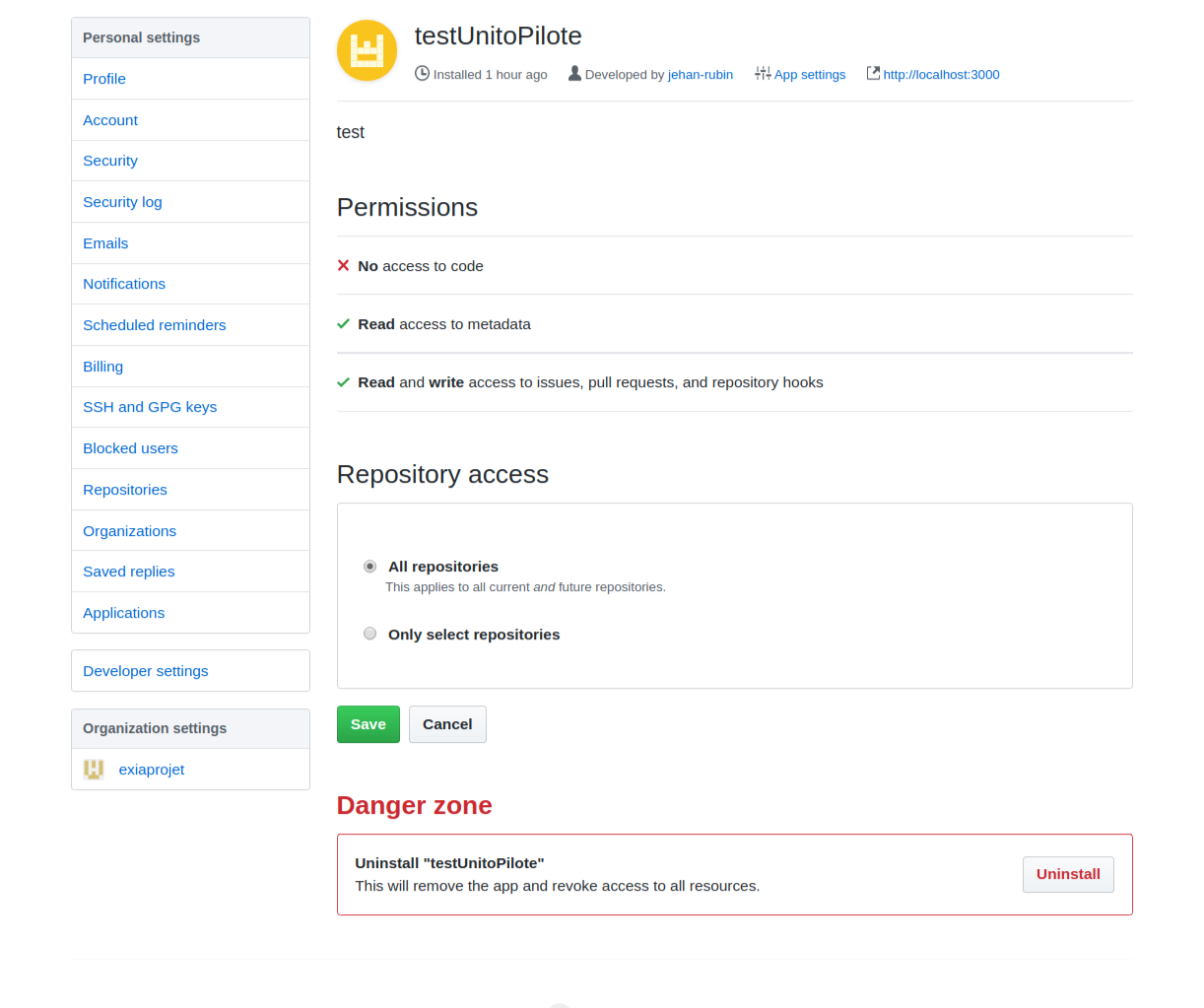View the Security log
1204x1008 pixels.
pyautogui.click(x=190, y=202)
